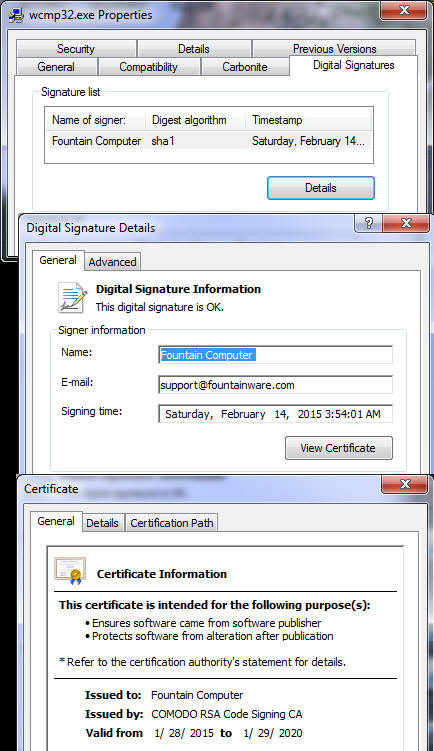Close the Certificate window

click(x=405, y=484)
